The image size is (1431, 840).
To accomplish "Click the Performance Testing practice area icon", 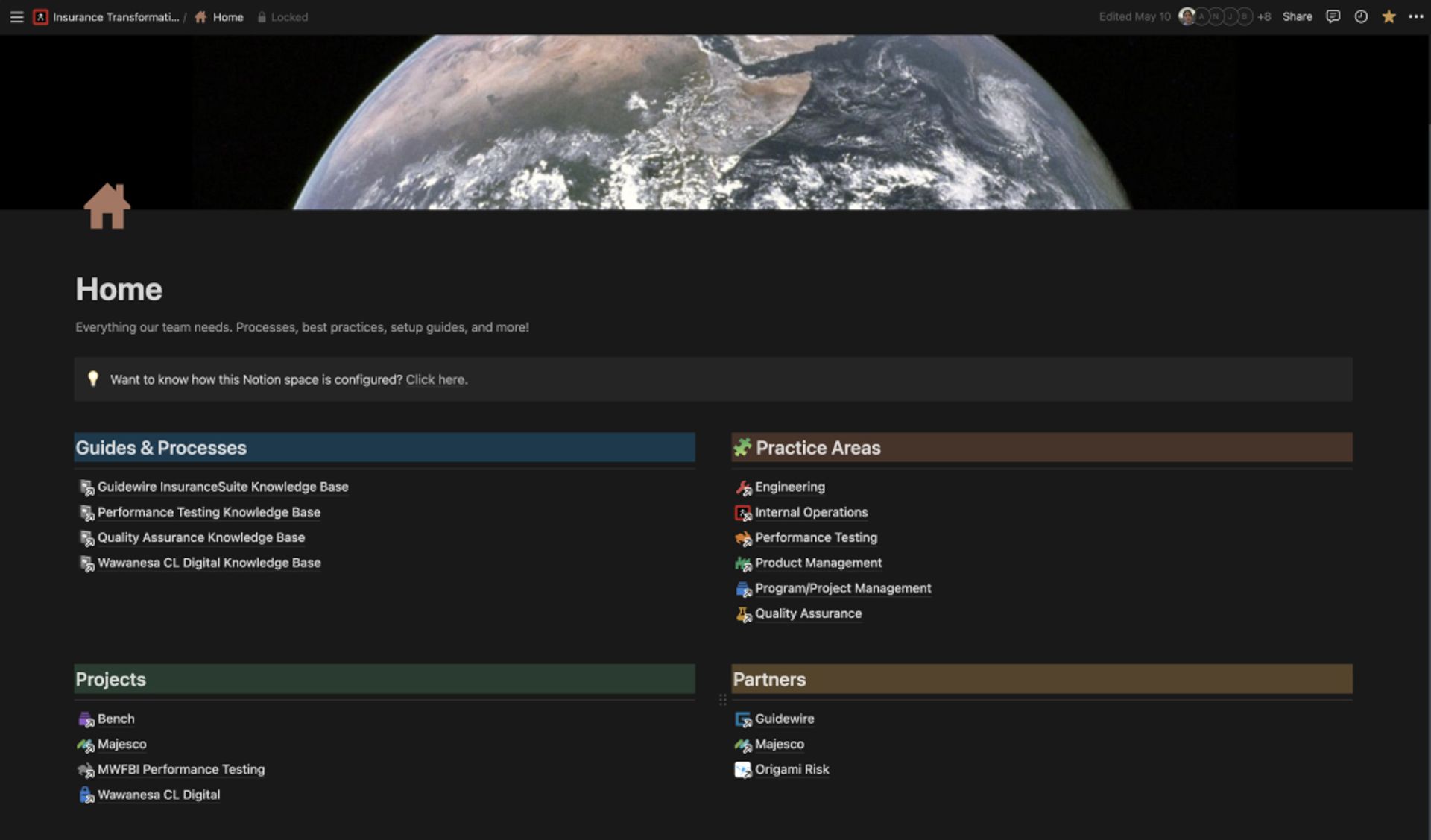I will pos(743,538).
